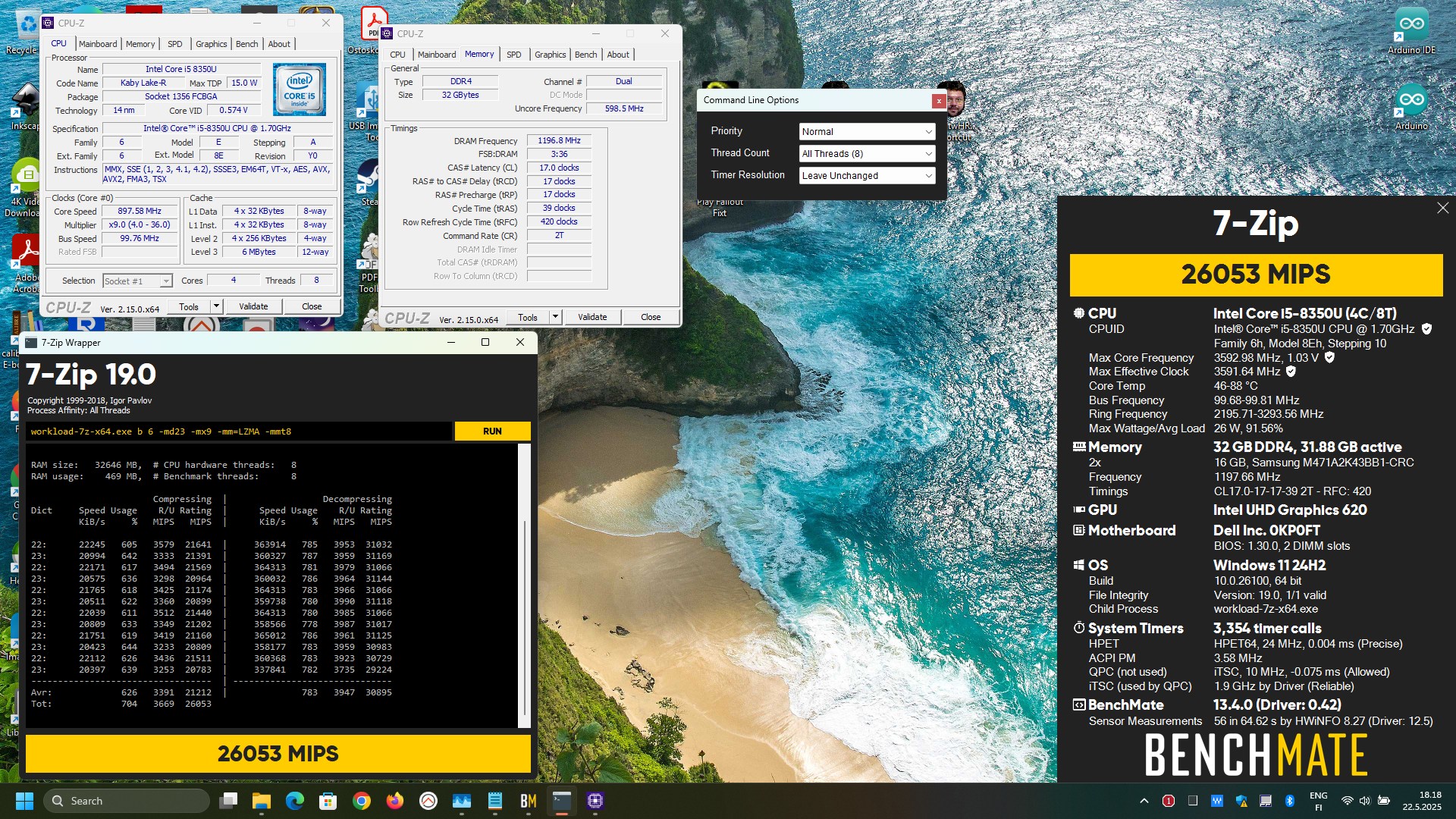
Task: Open the Socket #1 selection dropdown
Action: point(137,281)
